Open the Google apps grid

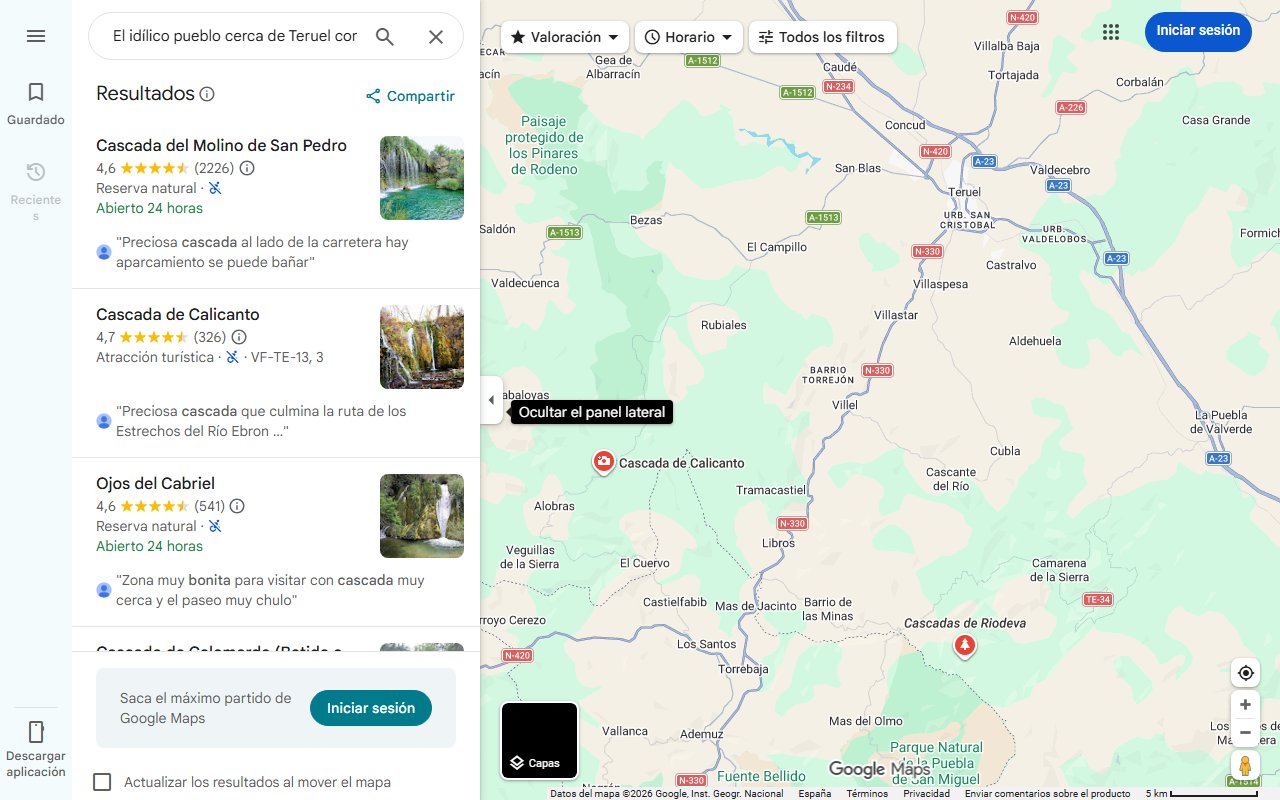1110,31
